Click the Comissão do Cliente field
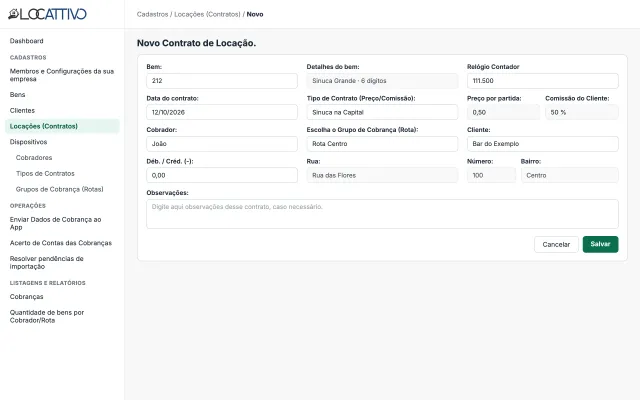This screenshot has width=640, height=400. [582, 112]
